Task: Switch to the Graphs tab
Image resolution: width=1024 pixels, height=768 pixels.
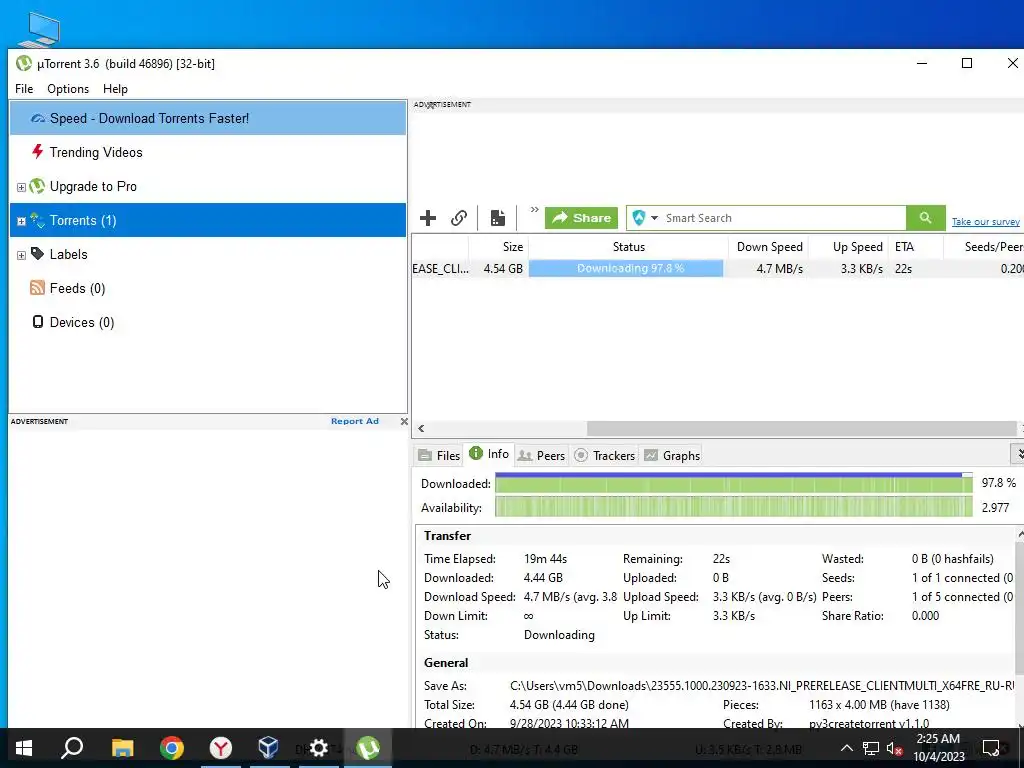Action: (672, 455)
